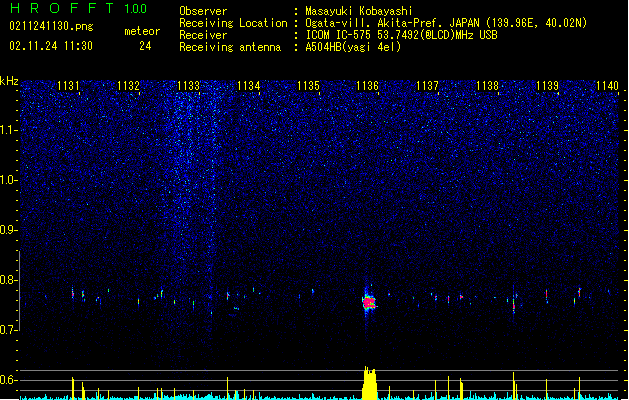Click the A504HB(yagi 4el) antenna text

click(x=353, y=47)
